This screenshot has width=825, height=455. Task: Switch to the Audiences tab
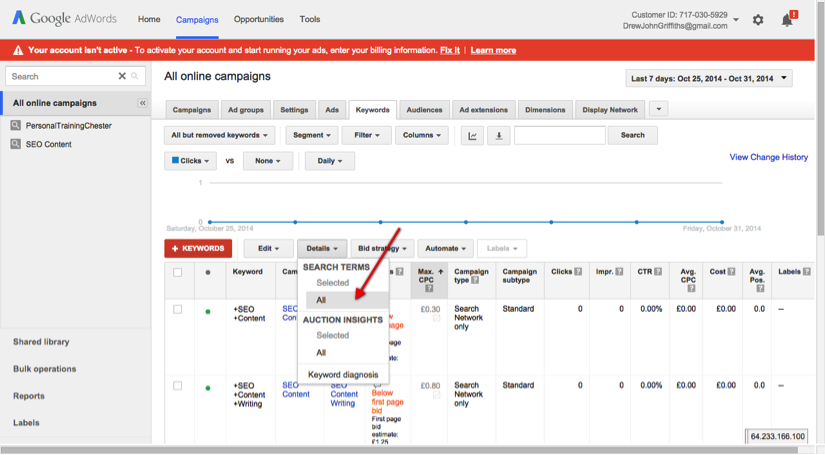[424, 110]
